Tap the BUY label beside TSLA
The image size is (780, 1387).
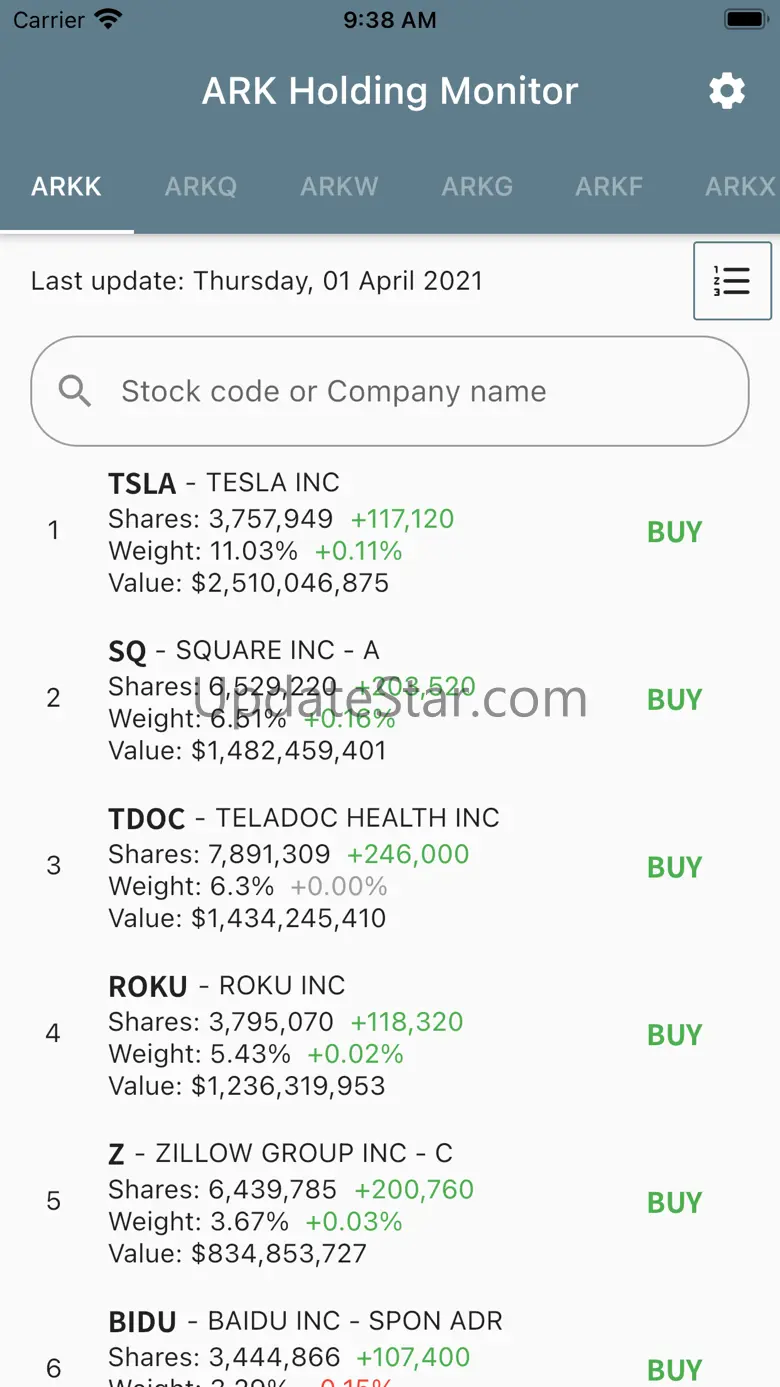[x=674, y=532]
